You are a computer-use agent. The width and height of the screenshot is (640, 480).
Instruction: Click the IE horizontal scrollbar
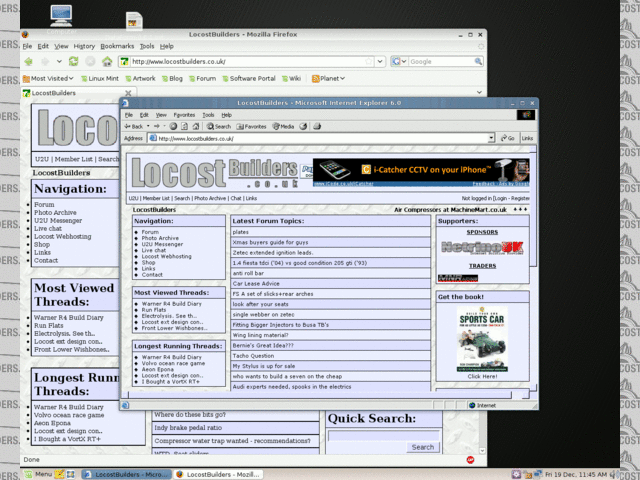(x=320, y=395)
